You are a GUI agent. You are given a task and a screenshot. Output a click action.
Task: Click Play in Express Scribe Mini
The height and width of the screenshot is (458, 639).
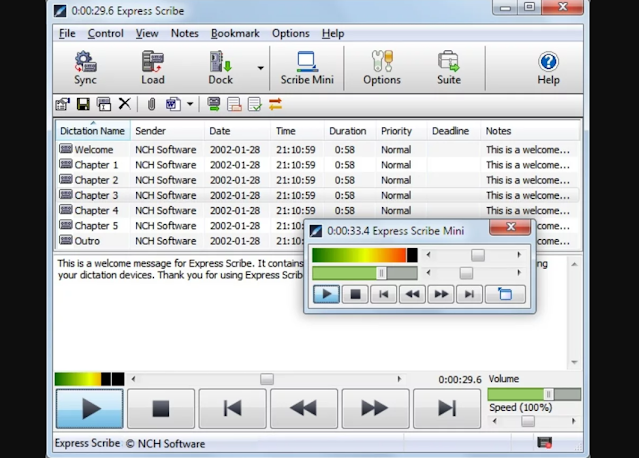coord(326,294)
